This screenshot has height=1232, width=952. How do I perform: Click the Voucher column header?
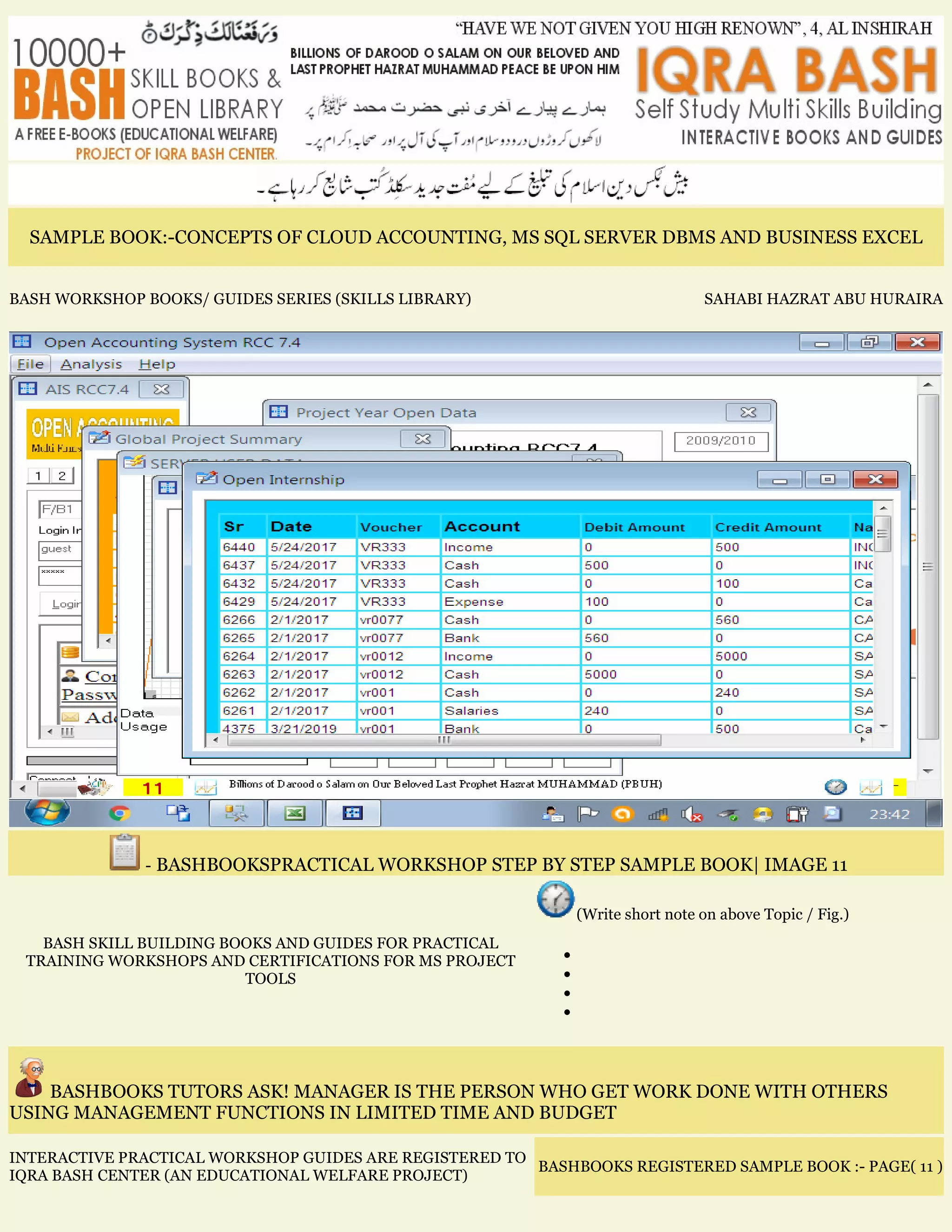tap(398, 526)
